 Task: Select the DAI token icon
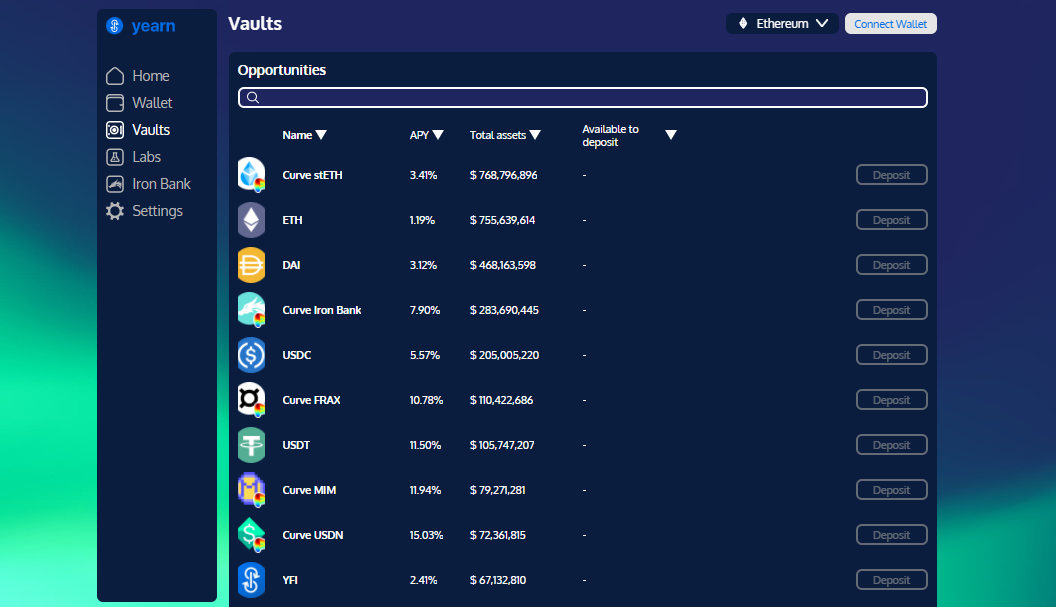pos(251,265)
